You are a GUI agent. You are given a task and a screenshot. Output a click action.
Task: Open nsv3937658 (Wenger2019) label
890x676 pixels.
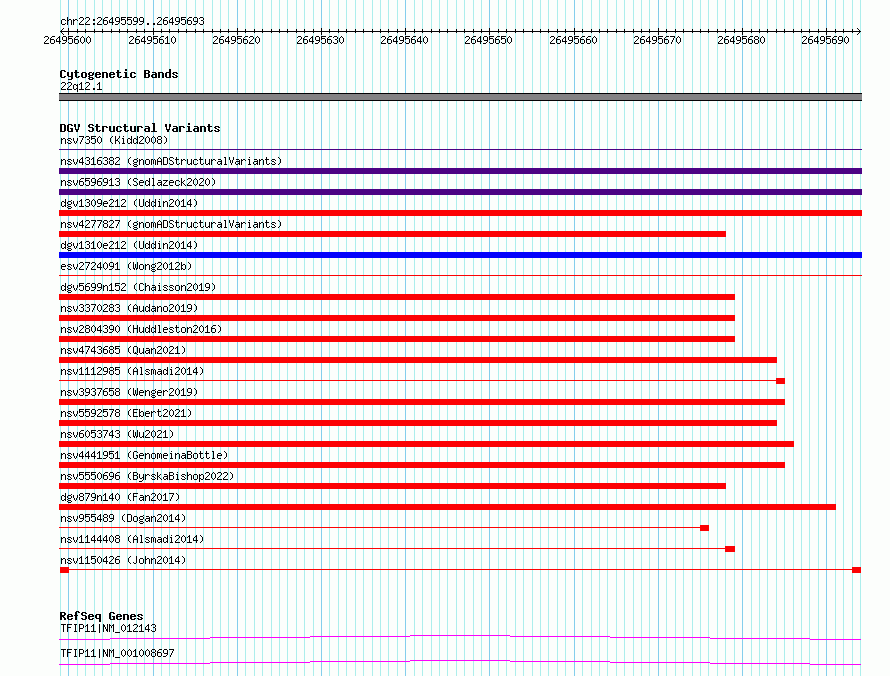[129, 392]
